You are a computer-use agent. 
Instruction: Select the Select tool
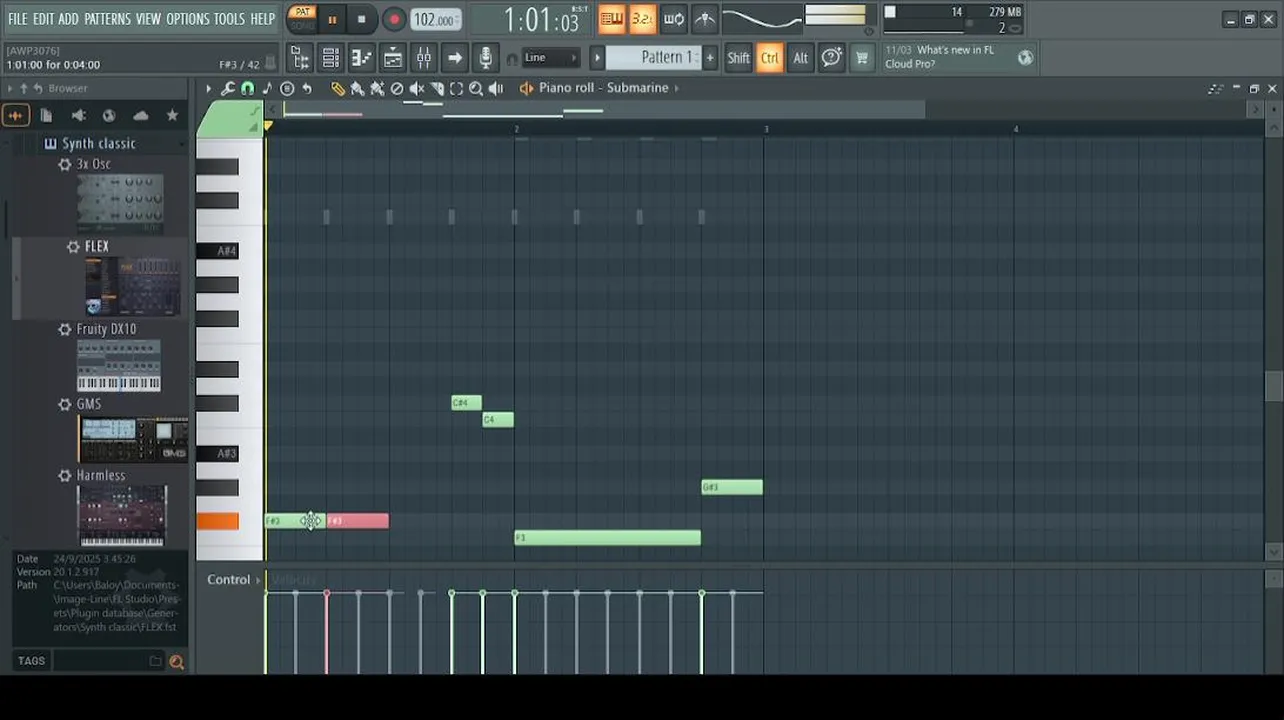457,88
